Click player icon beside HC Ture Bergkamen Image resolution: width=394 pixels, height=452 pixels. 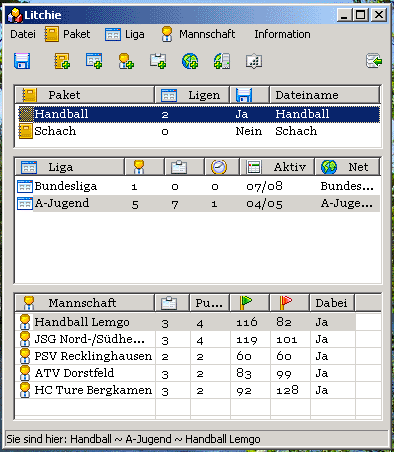(x=25, y=390)
